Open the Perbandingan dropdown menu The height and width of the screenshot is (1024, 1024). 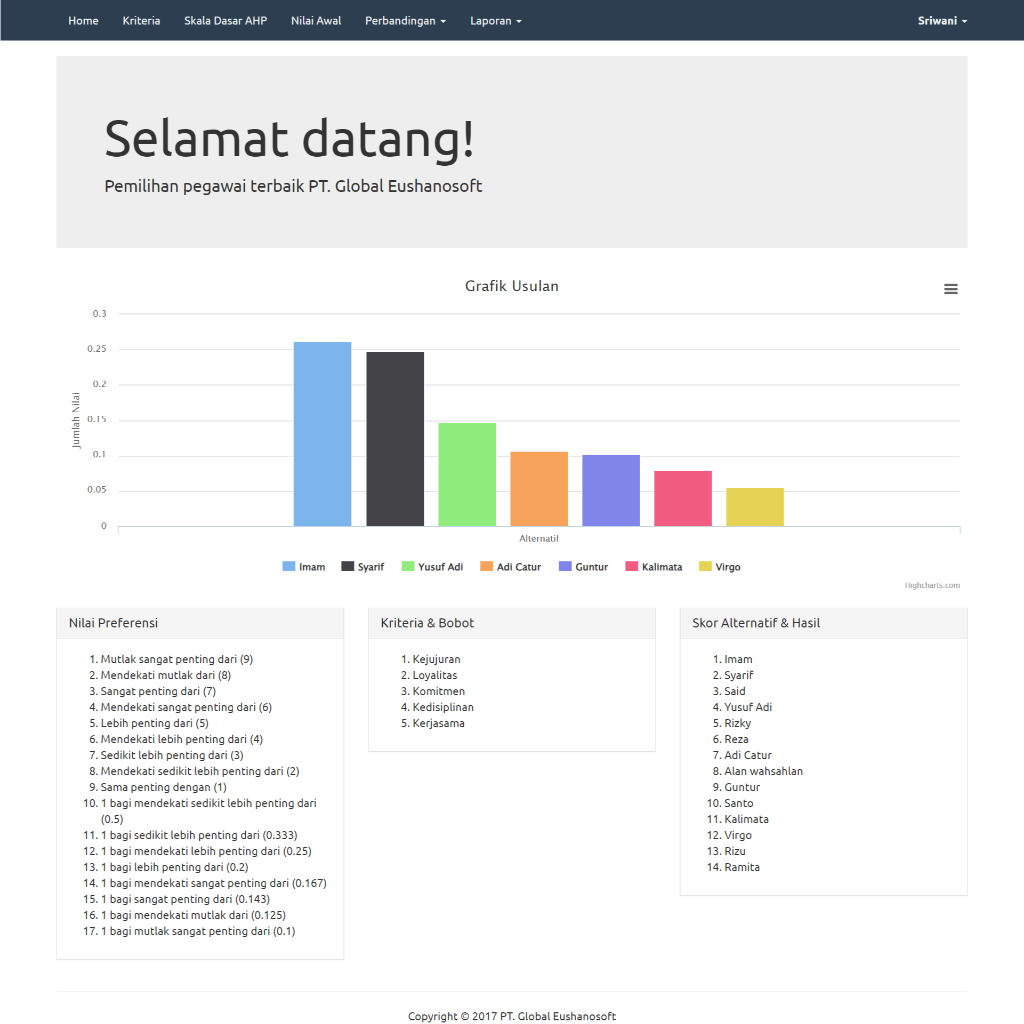coord(405,20)
